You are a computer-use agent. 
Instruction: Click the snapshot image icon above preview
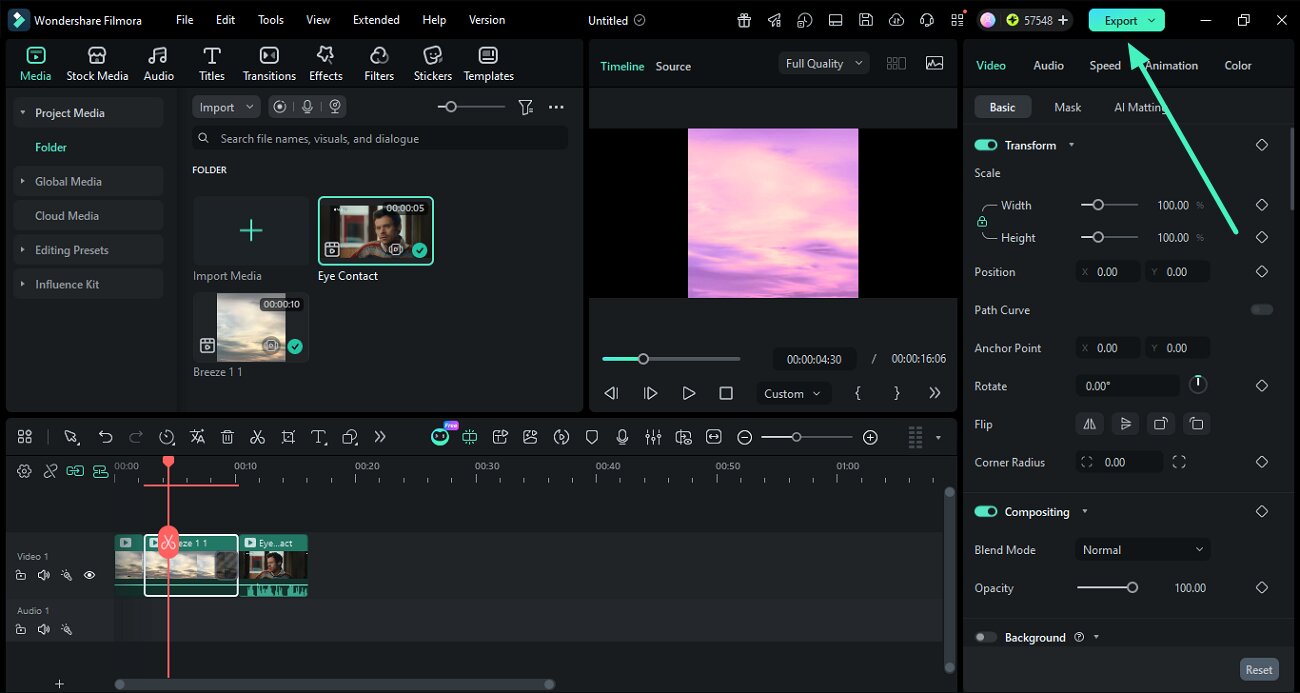coord(934,63)
